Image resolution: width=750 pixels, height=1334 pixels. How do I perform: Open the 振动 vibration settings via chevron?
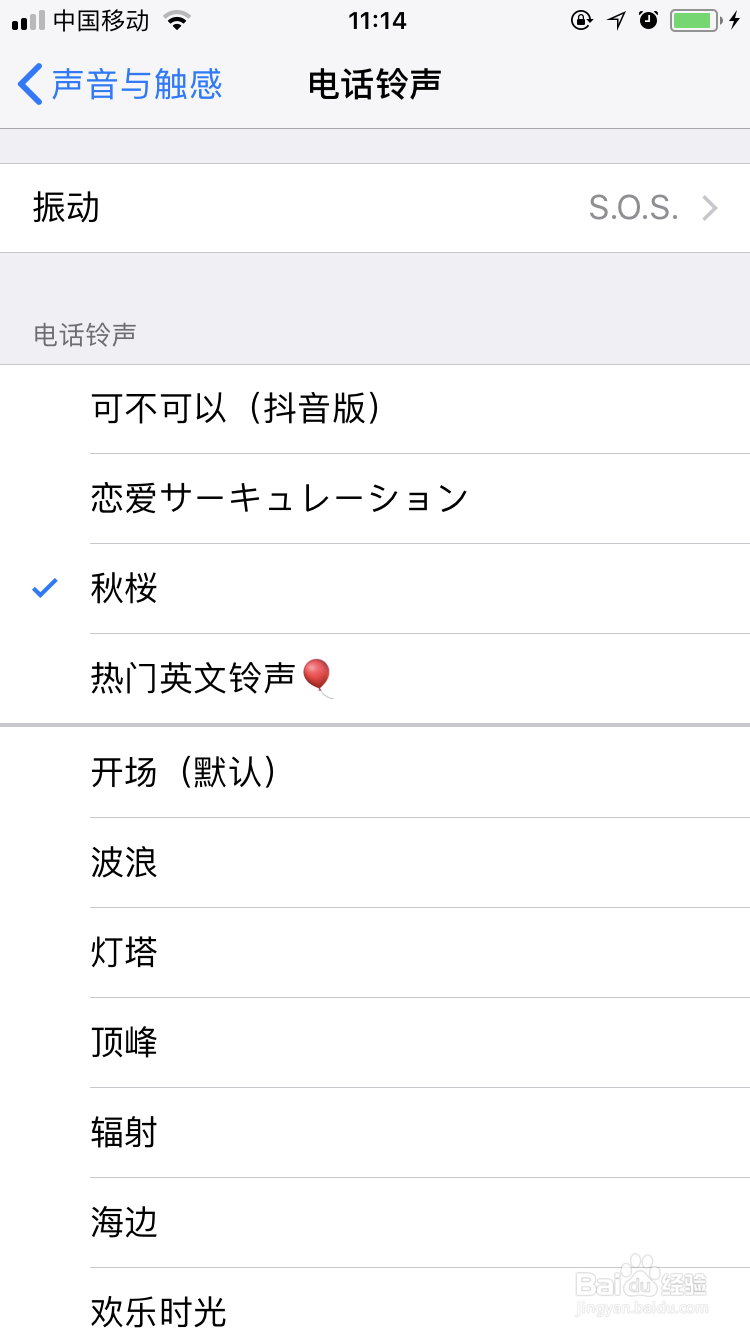tap(709, 207)
